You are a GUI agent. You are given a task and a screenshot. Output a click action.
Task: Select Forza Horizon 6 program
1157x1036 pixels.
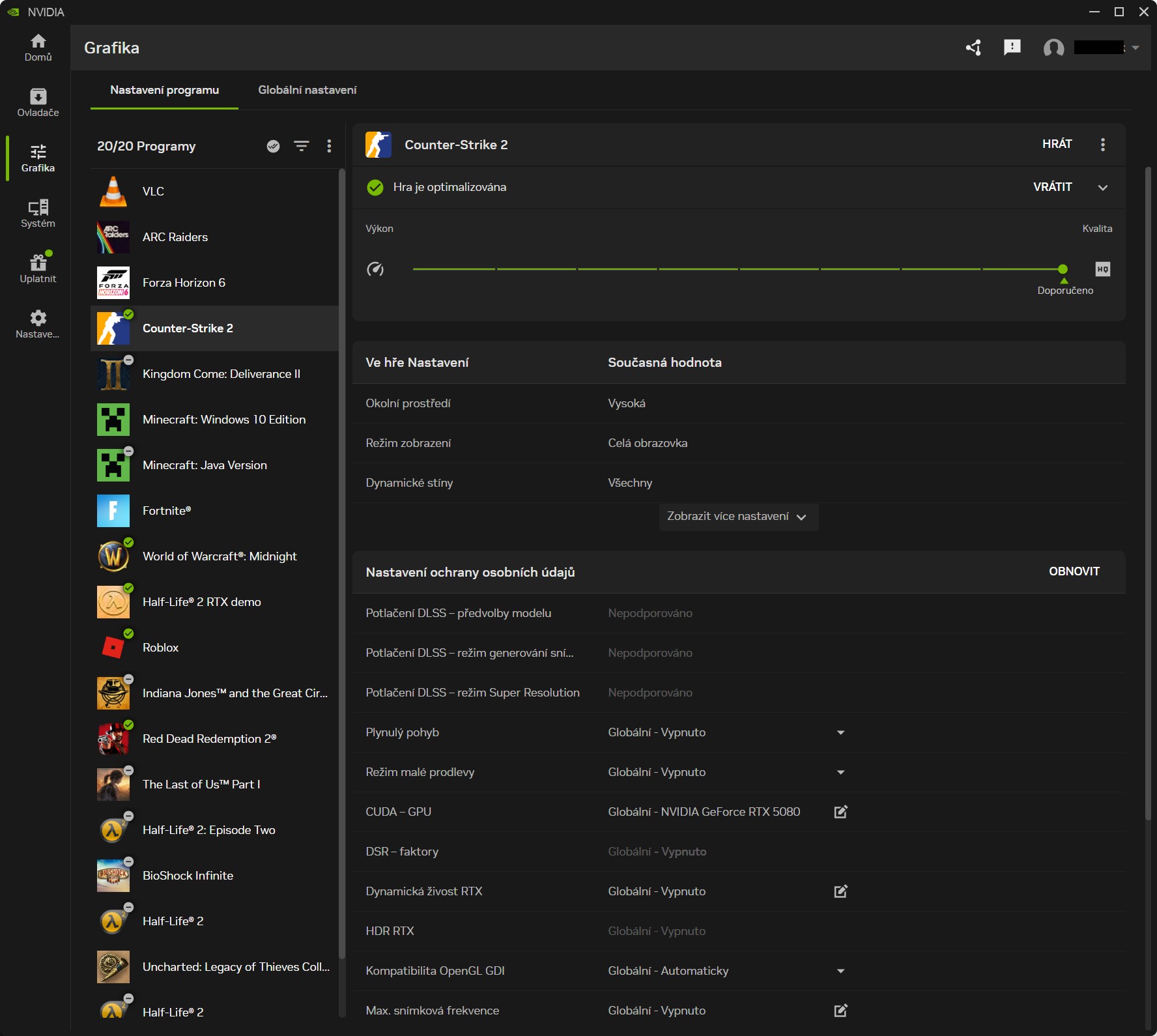pos(214,283)
